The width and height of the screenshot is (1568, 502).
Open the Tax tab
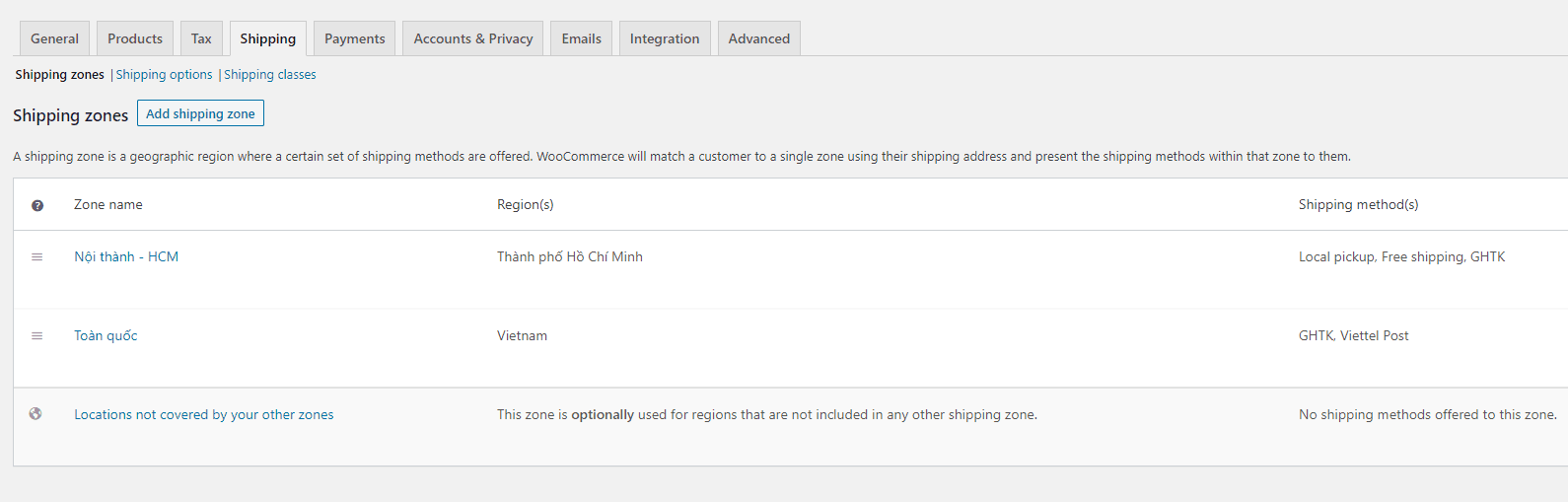point(201,38)
